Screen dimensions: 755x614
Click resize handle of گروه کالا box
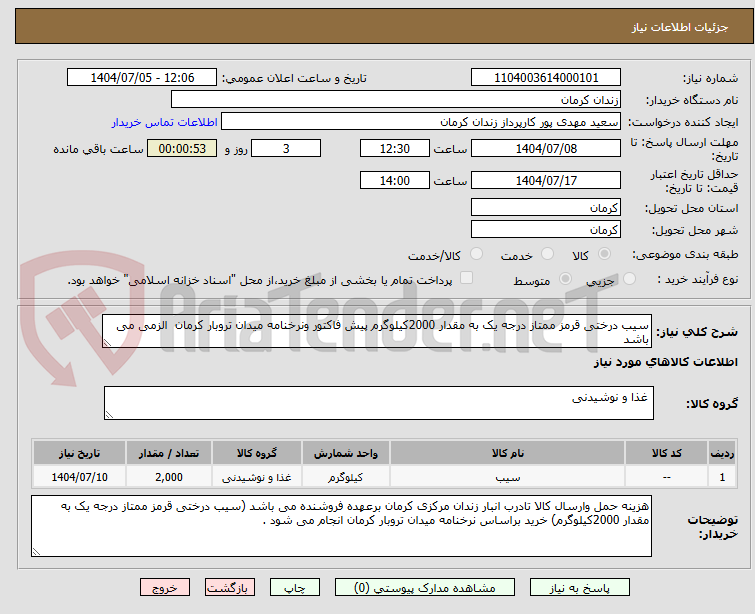pyautogui.click(x=109, y=415)
